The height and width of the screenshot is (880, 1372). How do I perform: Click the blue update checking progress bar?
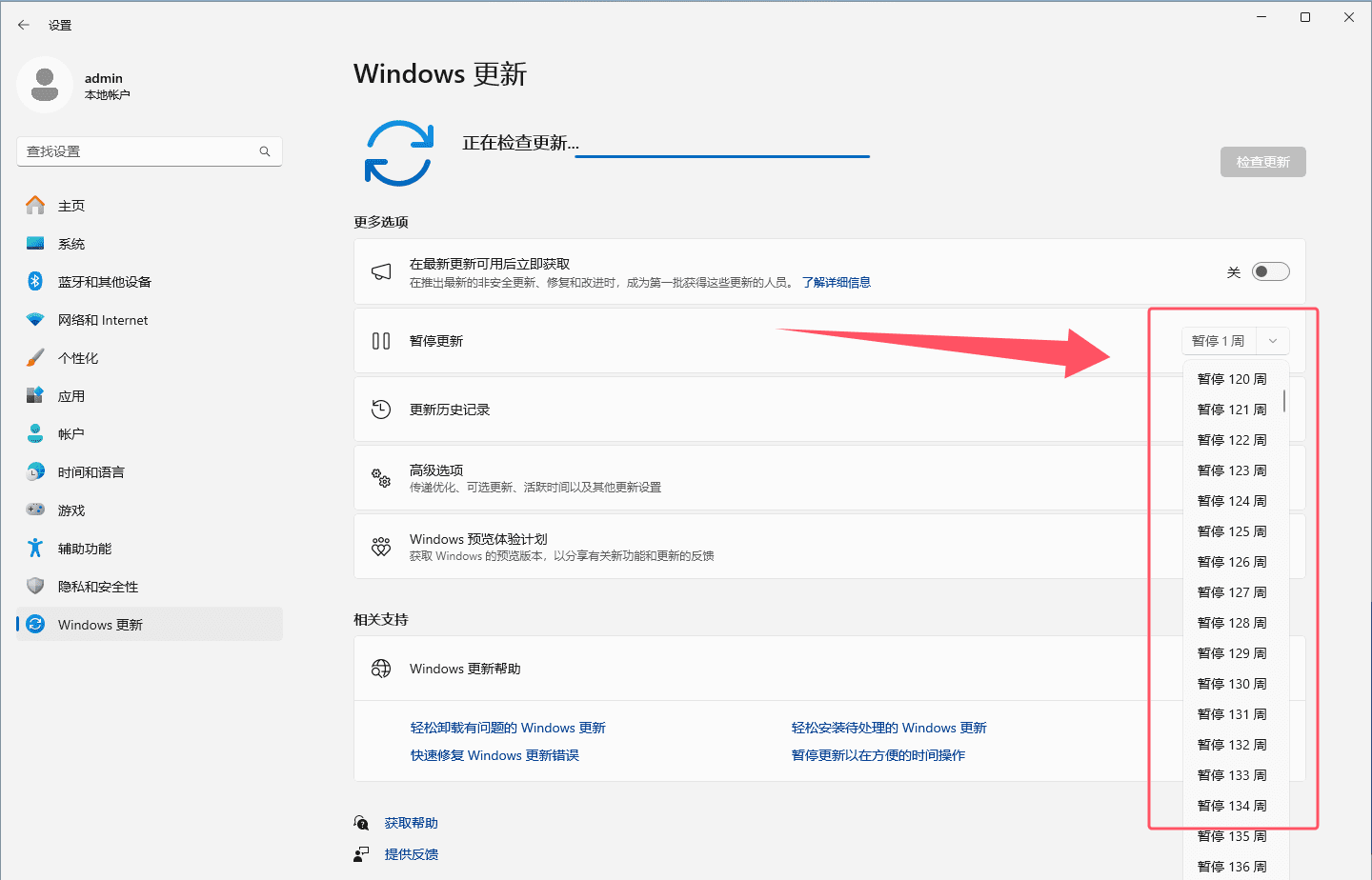[722, 156]
